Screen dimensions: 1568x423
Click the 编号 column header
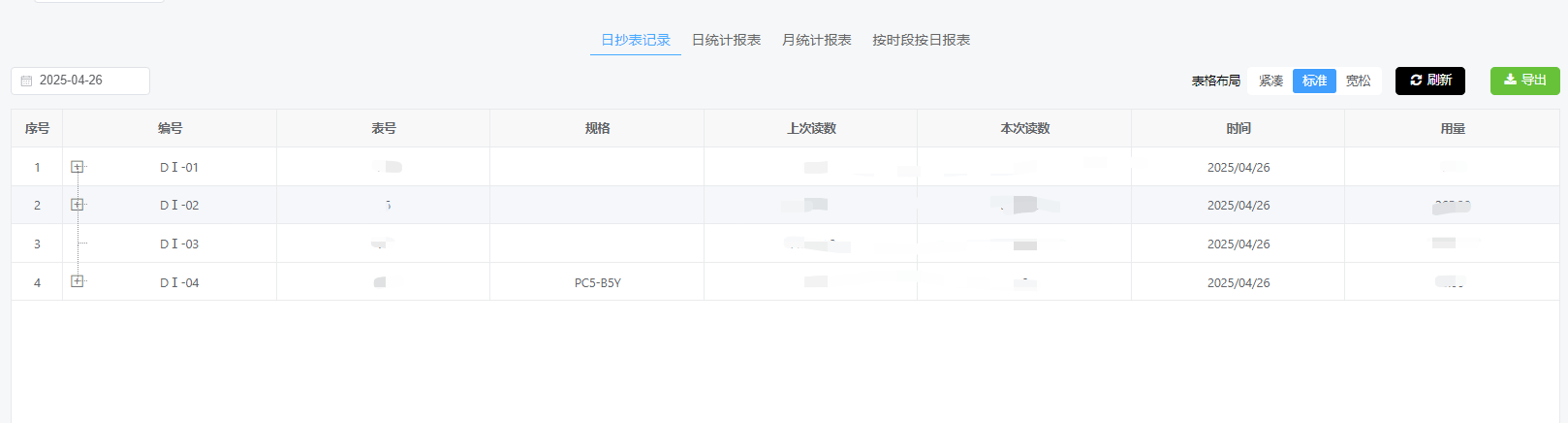point(170,128)
